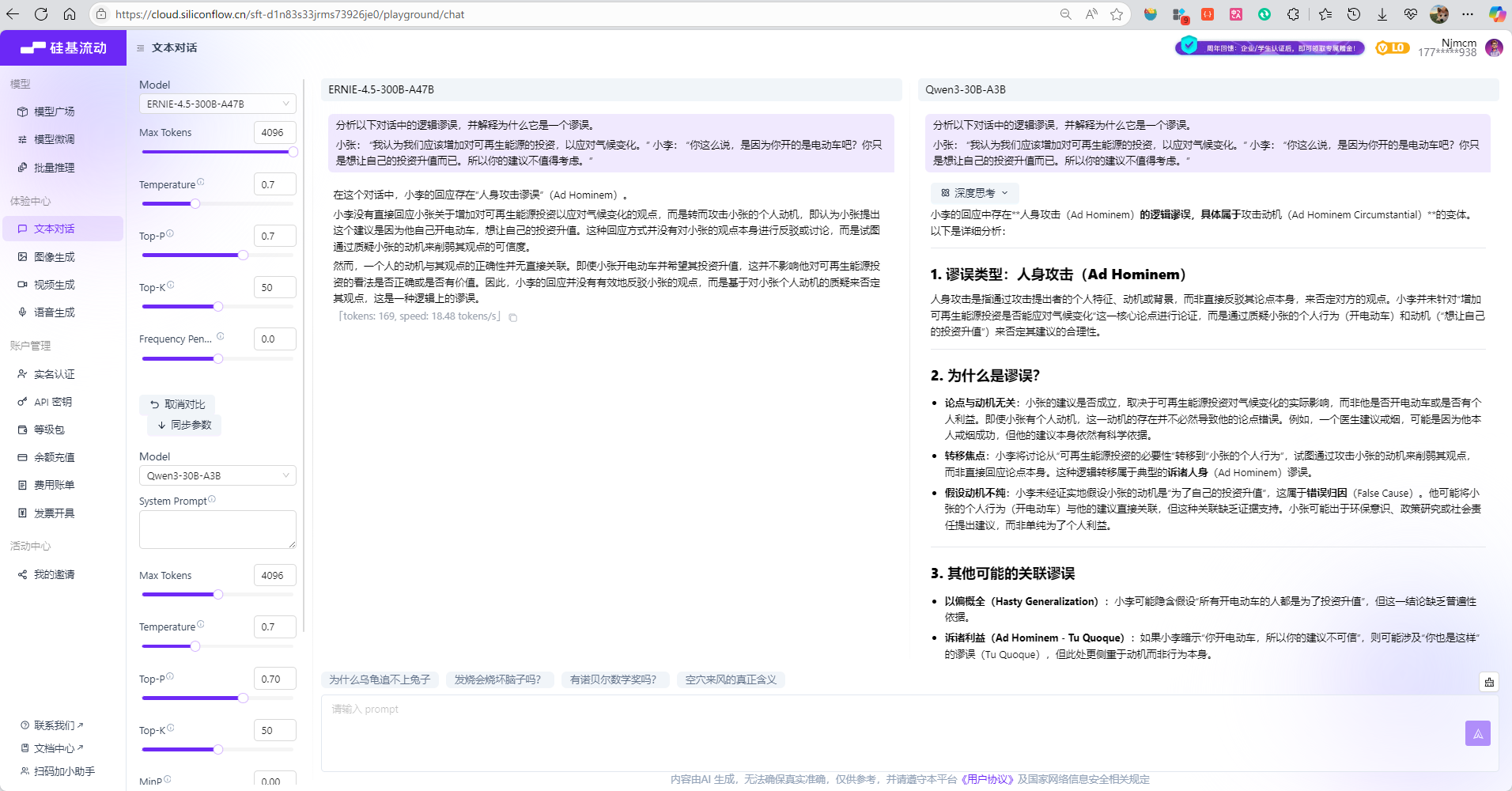The height and width of the screenshot is (791, 1512).
Task: Click clear conversation icon above prompt box
Action: (1489, 682)
